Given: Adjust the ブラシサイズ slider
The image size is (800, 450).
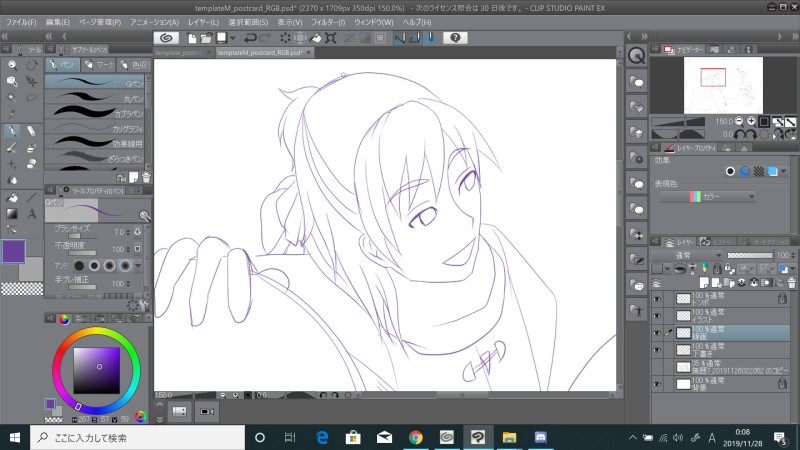Looking at the screenshot, I should pos(82,236).
